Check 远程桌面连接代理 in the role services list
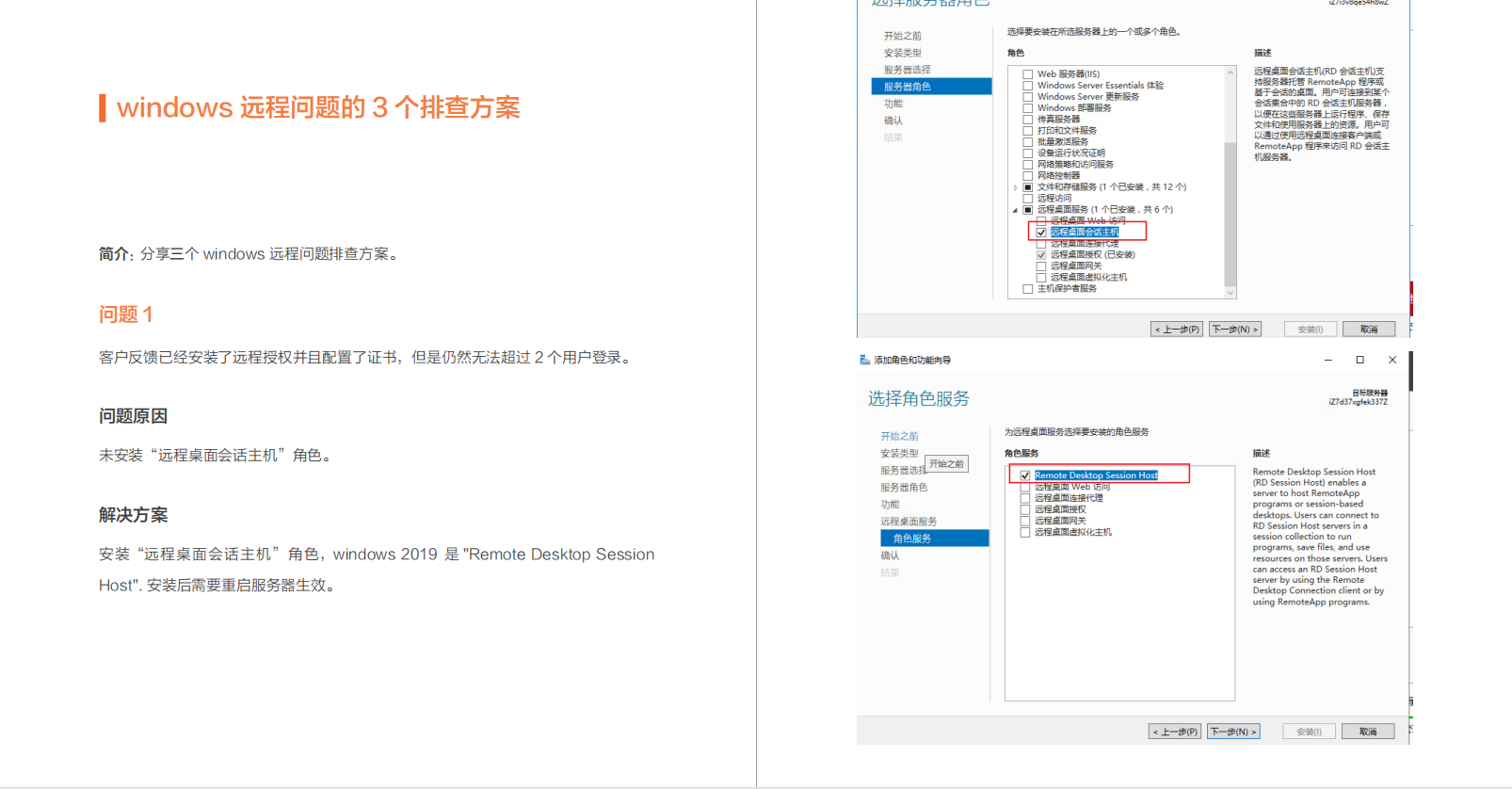This screenshot has width=1512, height=789. tap(1025, 498)
